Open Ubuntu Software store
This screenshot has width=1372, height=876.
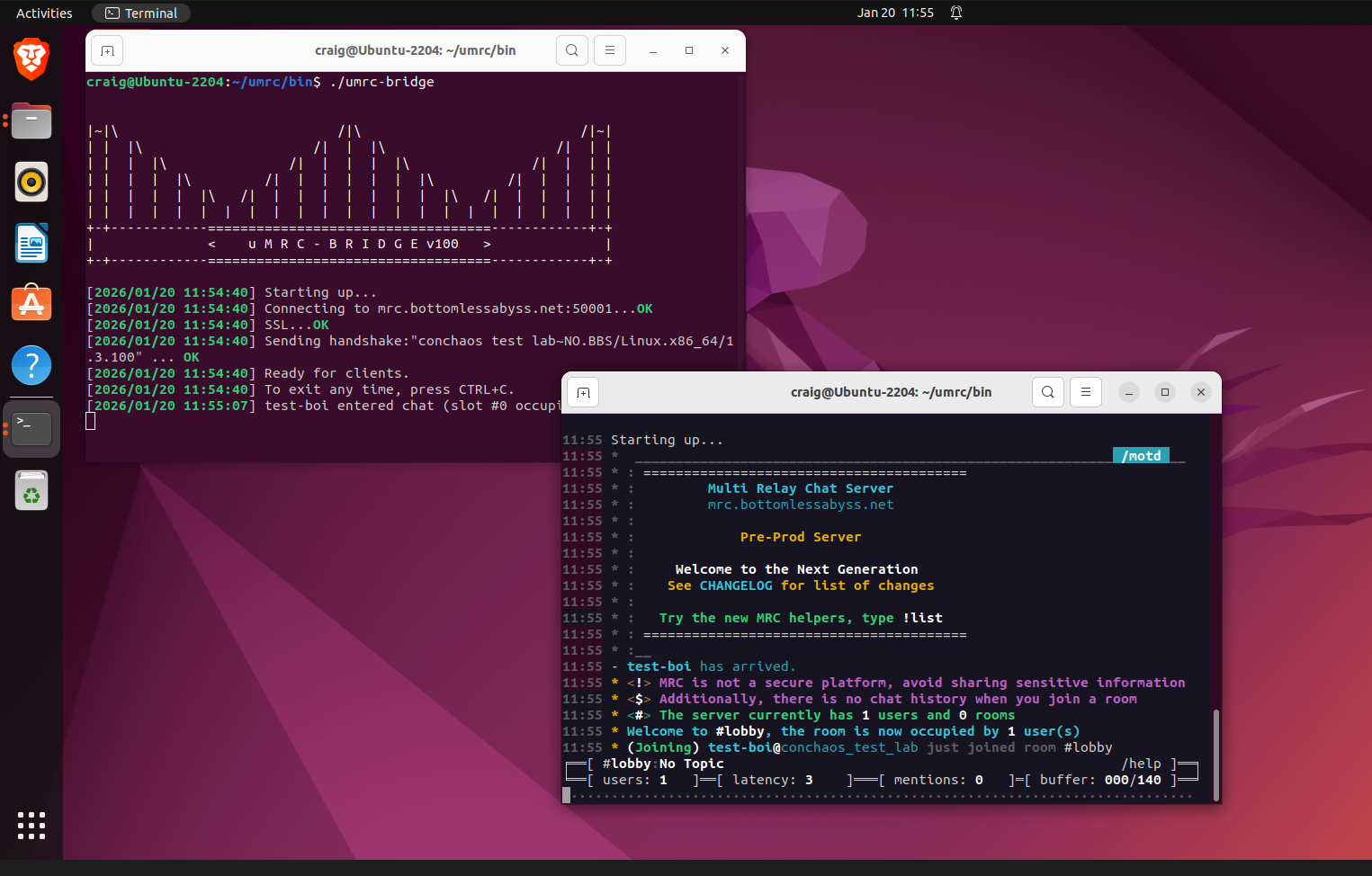(31, 304)
